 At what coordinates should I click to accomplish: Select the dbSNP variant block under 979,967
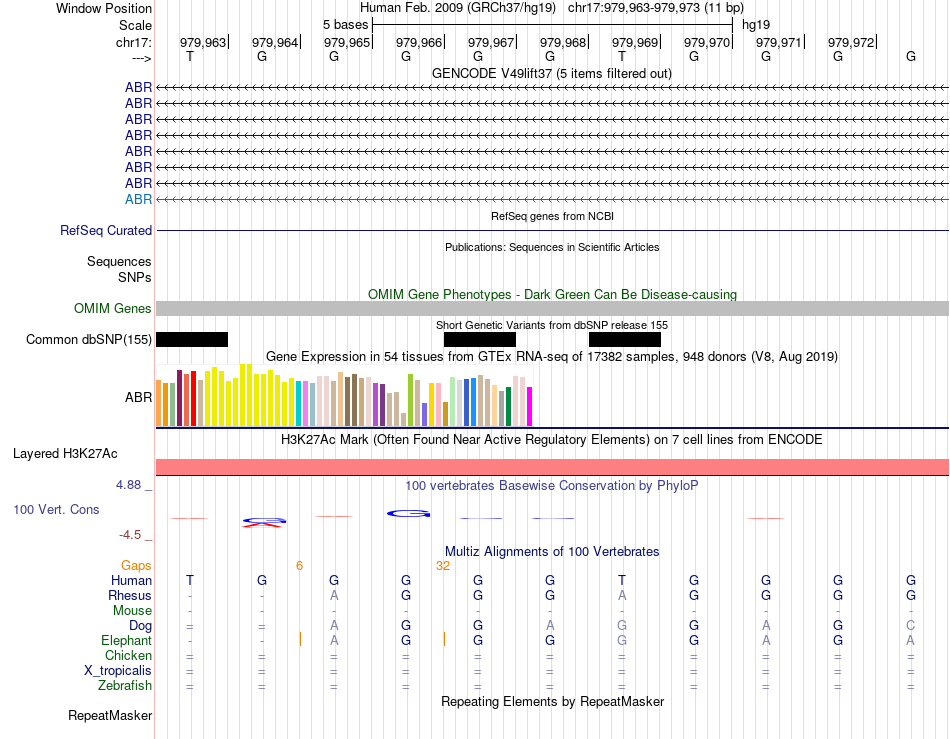click(480, 339)
